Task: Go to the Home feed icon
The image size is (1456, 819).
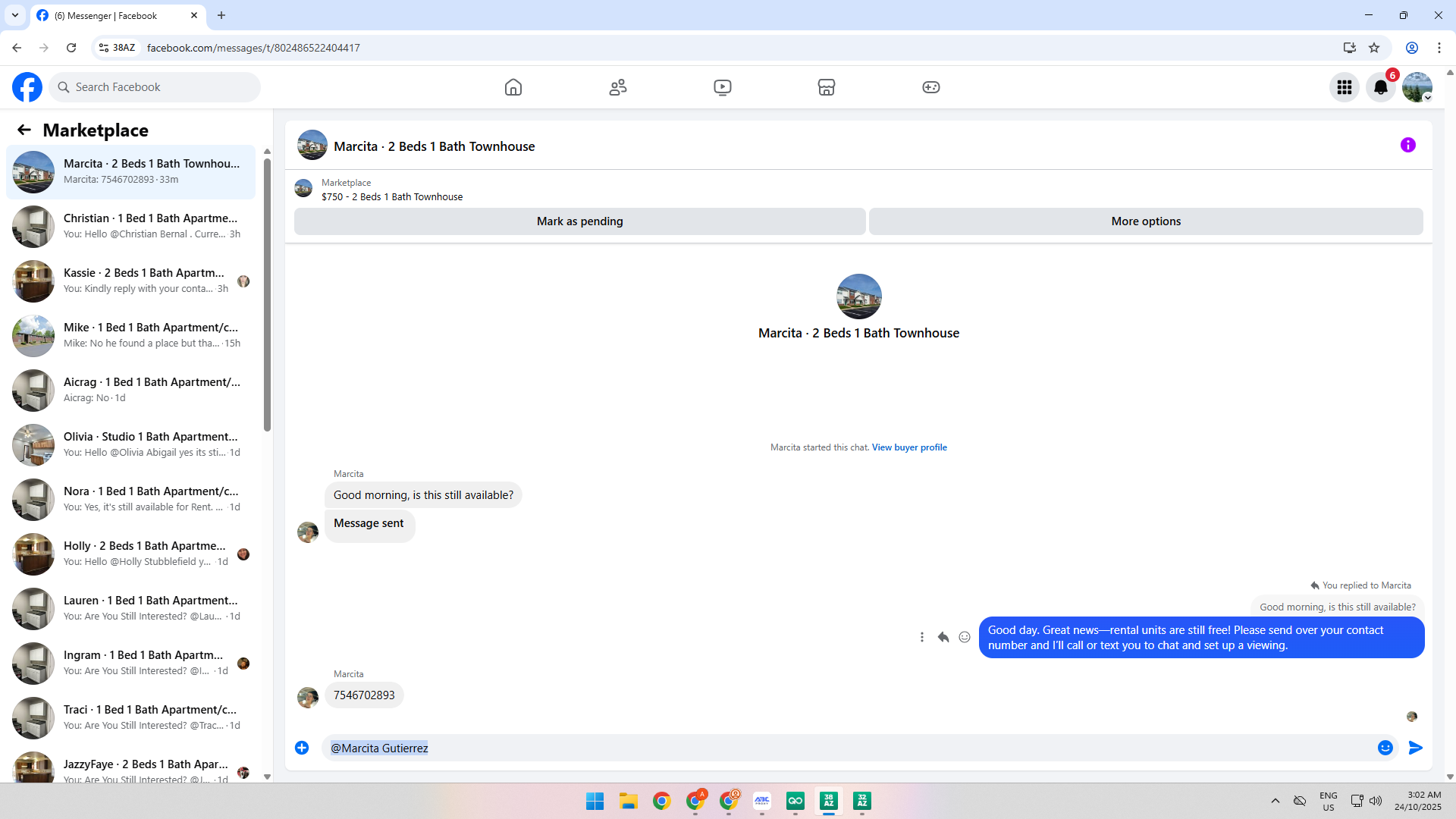Action: click(513, 87)
